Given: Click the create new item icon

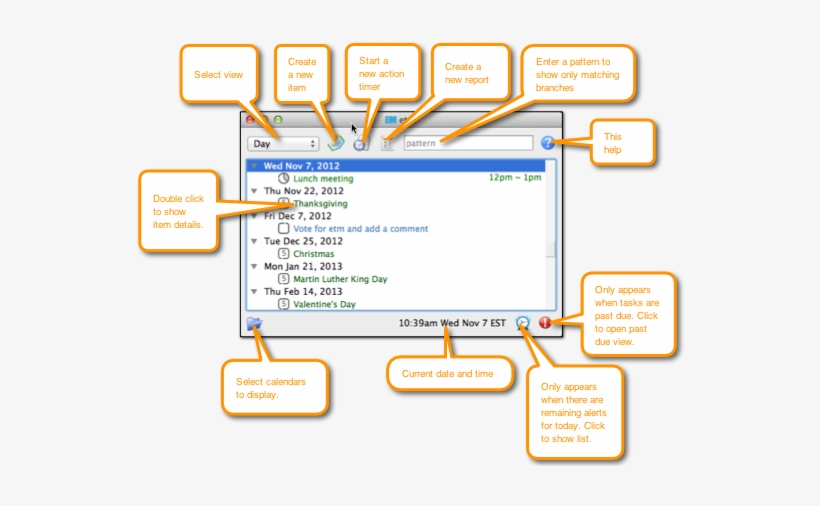Looking at the screenshot, I should tap(336, 144).
